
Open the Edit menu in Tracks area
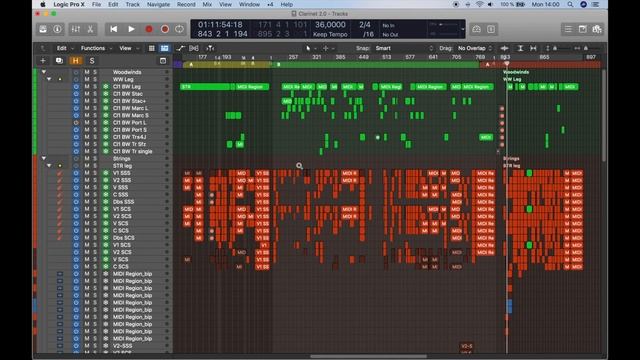click(x=64, y=48)
